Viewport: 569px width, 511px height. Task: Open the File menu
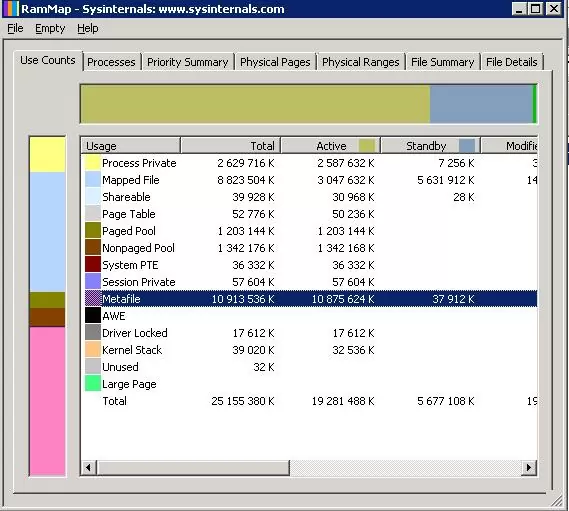click(x=15, y=28)
